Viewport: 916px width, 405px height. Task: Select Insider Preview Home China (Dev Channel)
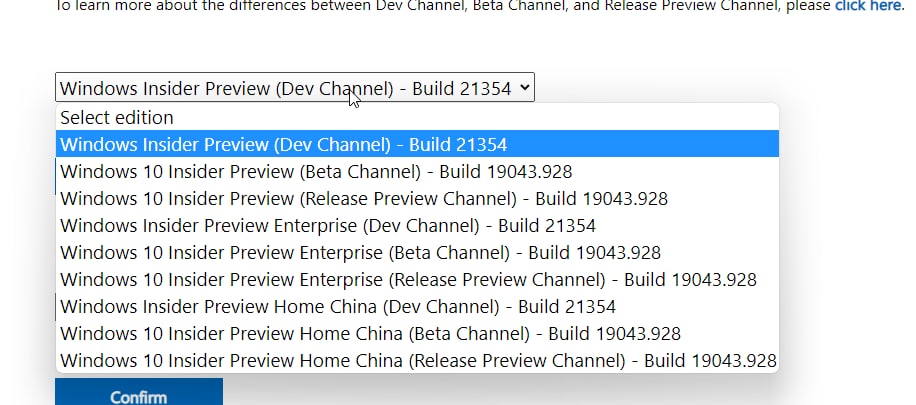417,306
